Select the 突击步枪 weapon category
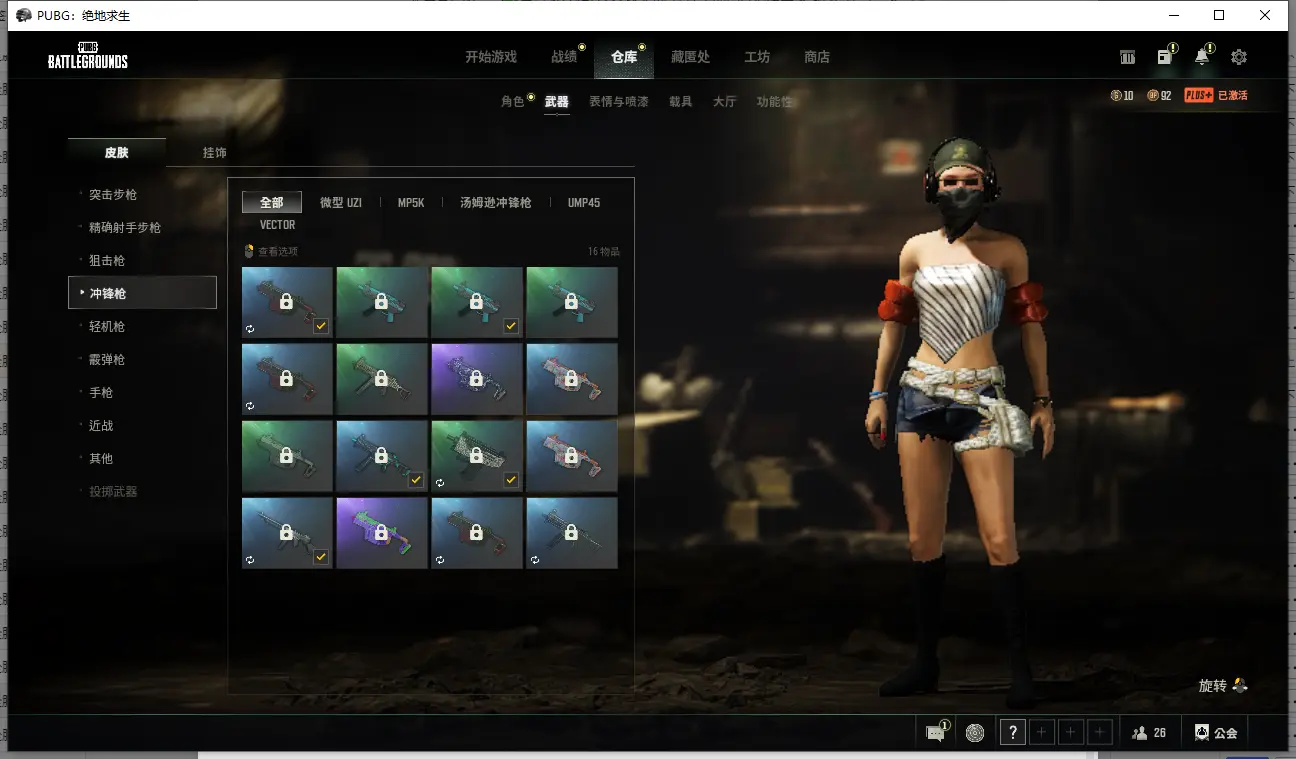 [113, 195]
